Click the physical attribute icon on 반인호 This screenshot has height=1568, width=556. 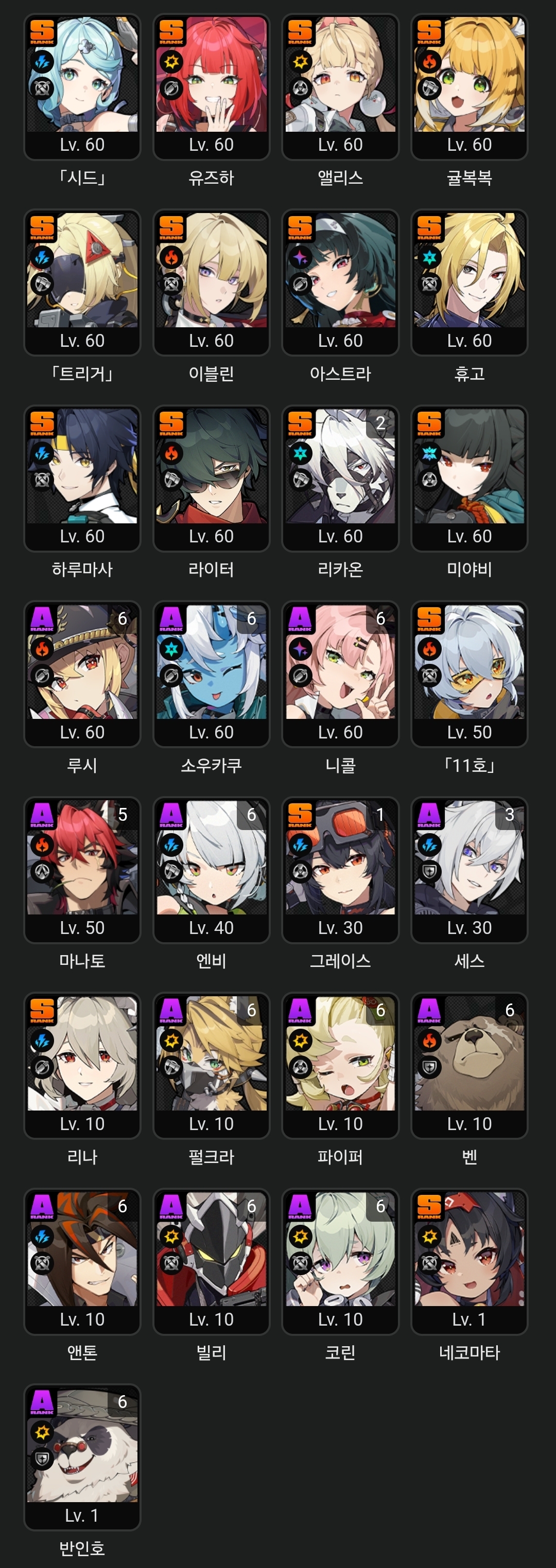[x=42, y=1432]
